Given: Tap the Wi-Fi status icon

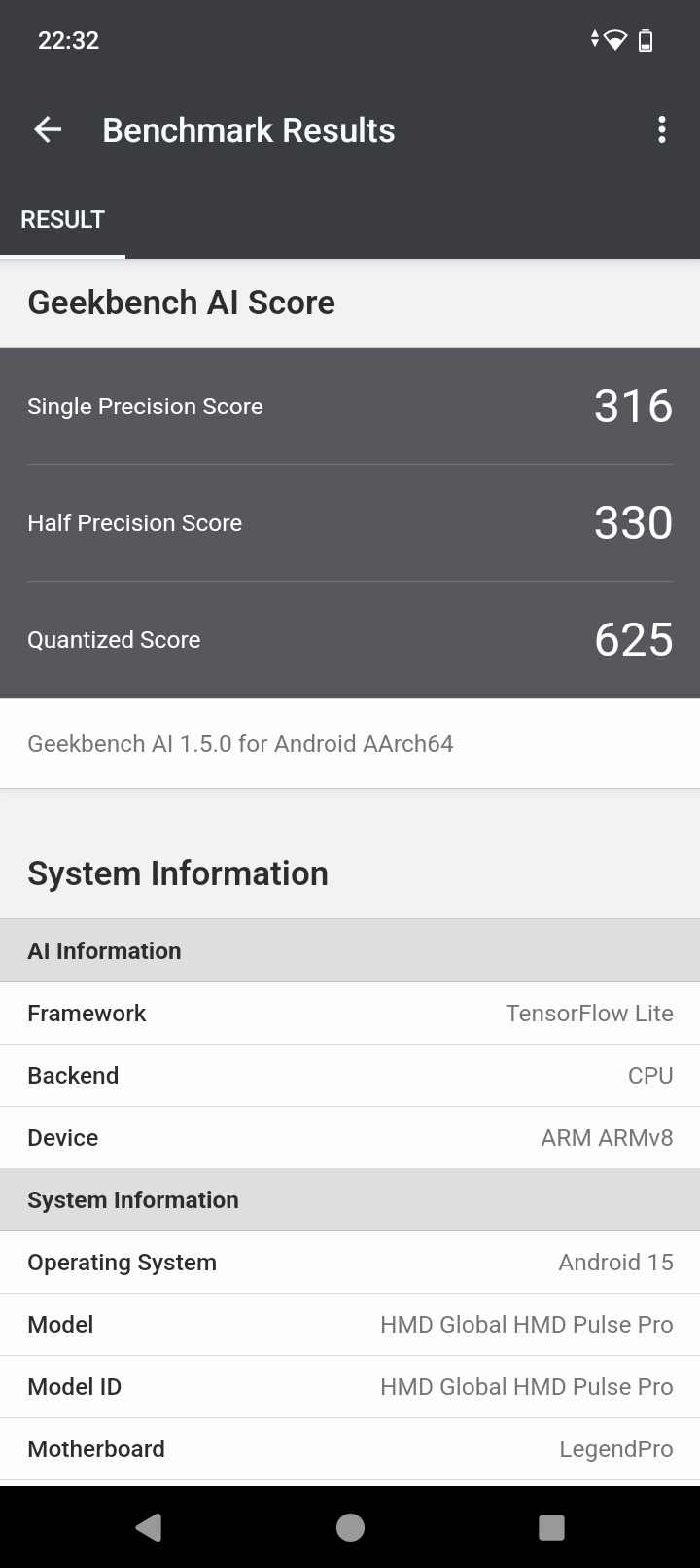Looking at the screenshot, I should pos(613,40).
